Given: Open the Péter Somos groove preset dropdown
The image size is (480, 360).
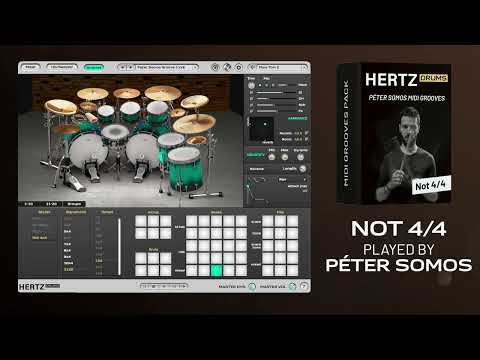Looking at the screenshot, I should pyautogui.click(x=166, y=67).
